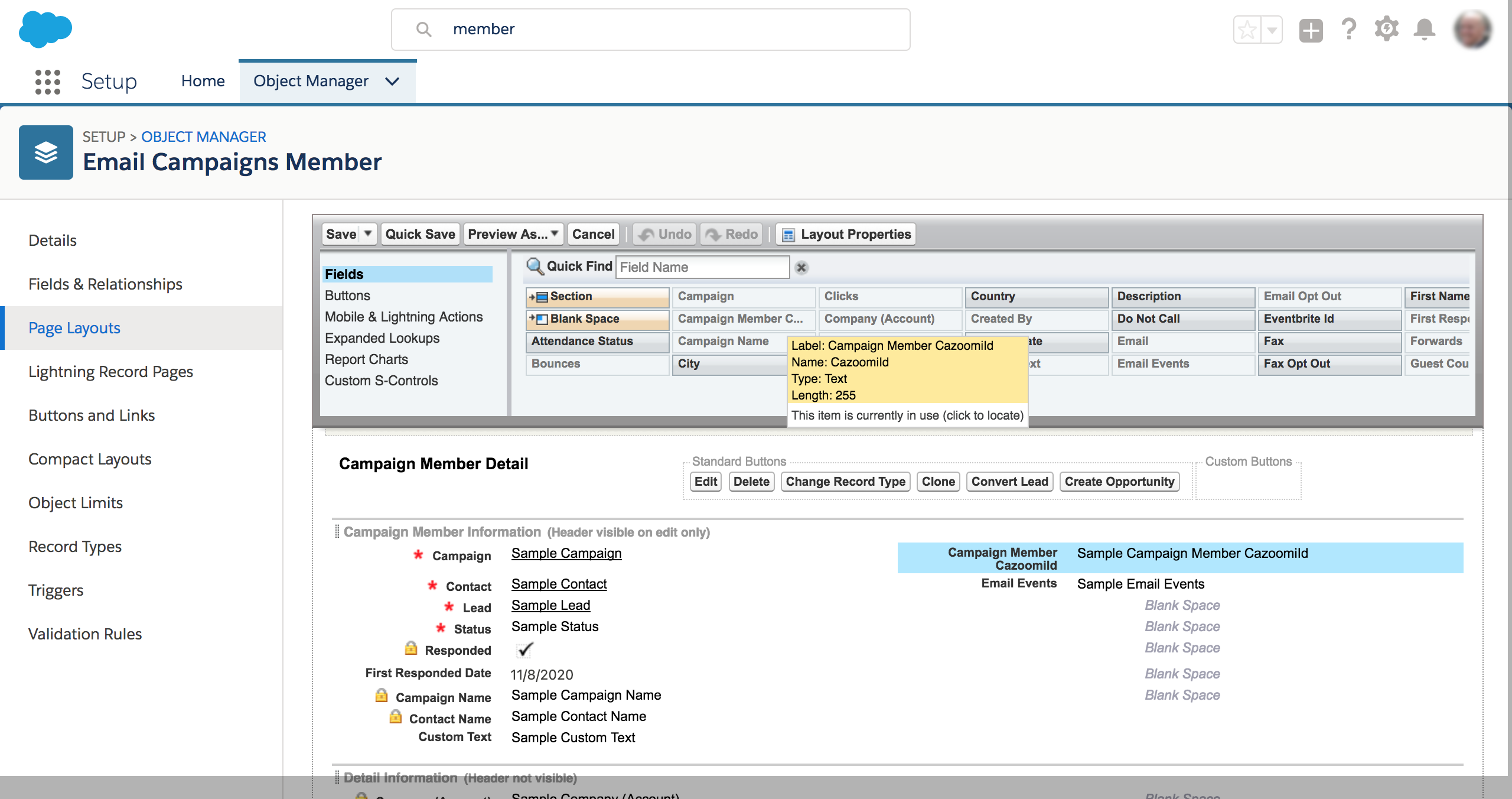Click the lock icon beside Responded
This screenshot has width=1512, height=799.
pos(411,648)
